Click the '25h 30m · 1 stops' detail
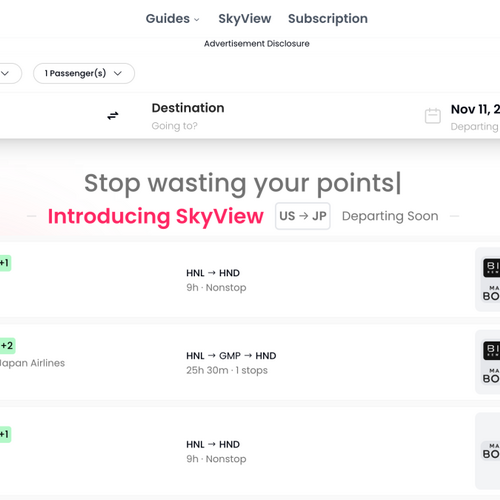 pyautogui.click(x=227, y=370)
